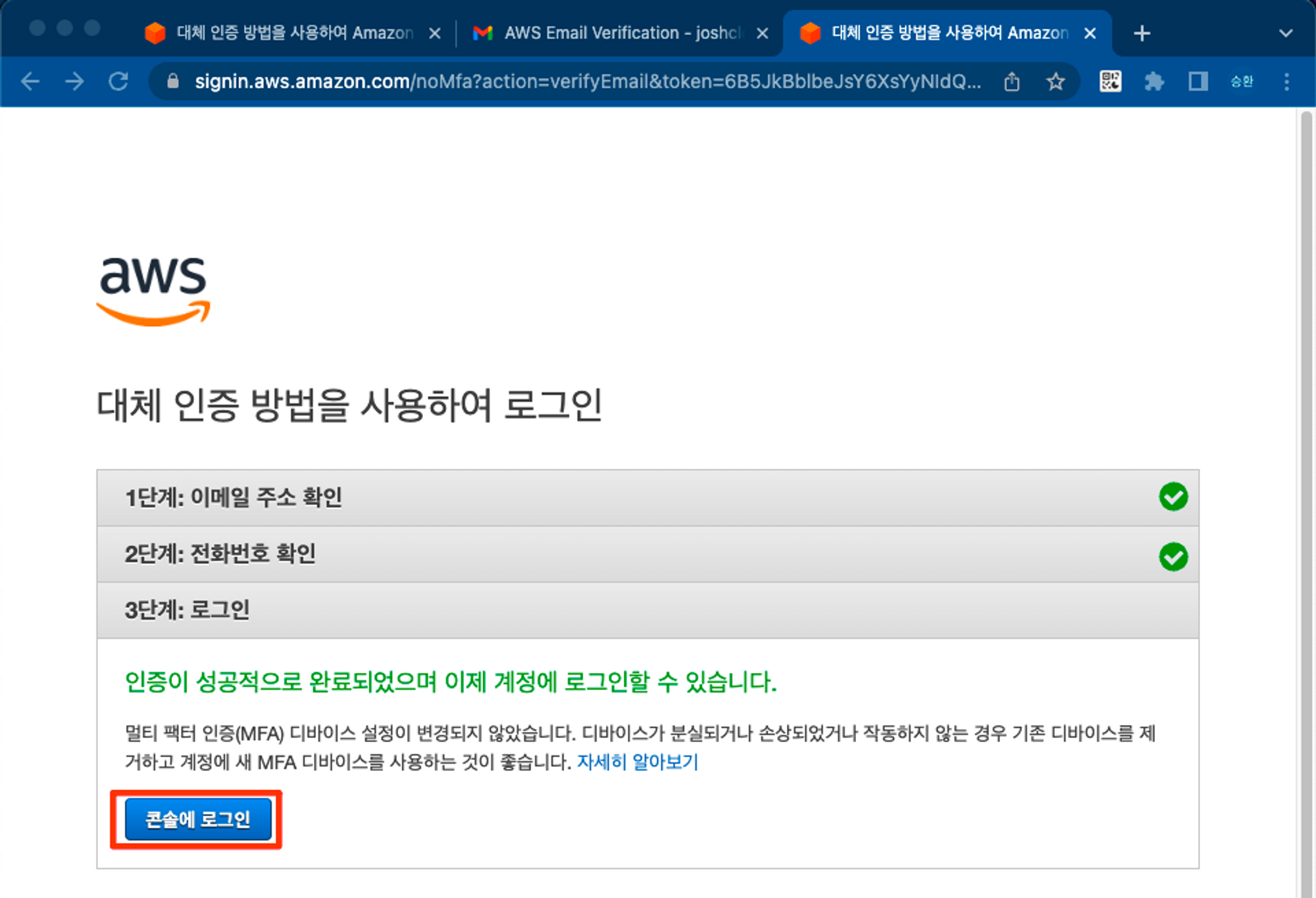
Task: Click the 승환 profile button
Action: (1242, 82)
